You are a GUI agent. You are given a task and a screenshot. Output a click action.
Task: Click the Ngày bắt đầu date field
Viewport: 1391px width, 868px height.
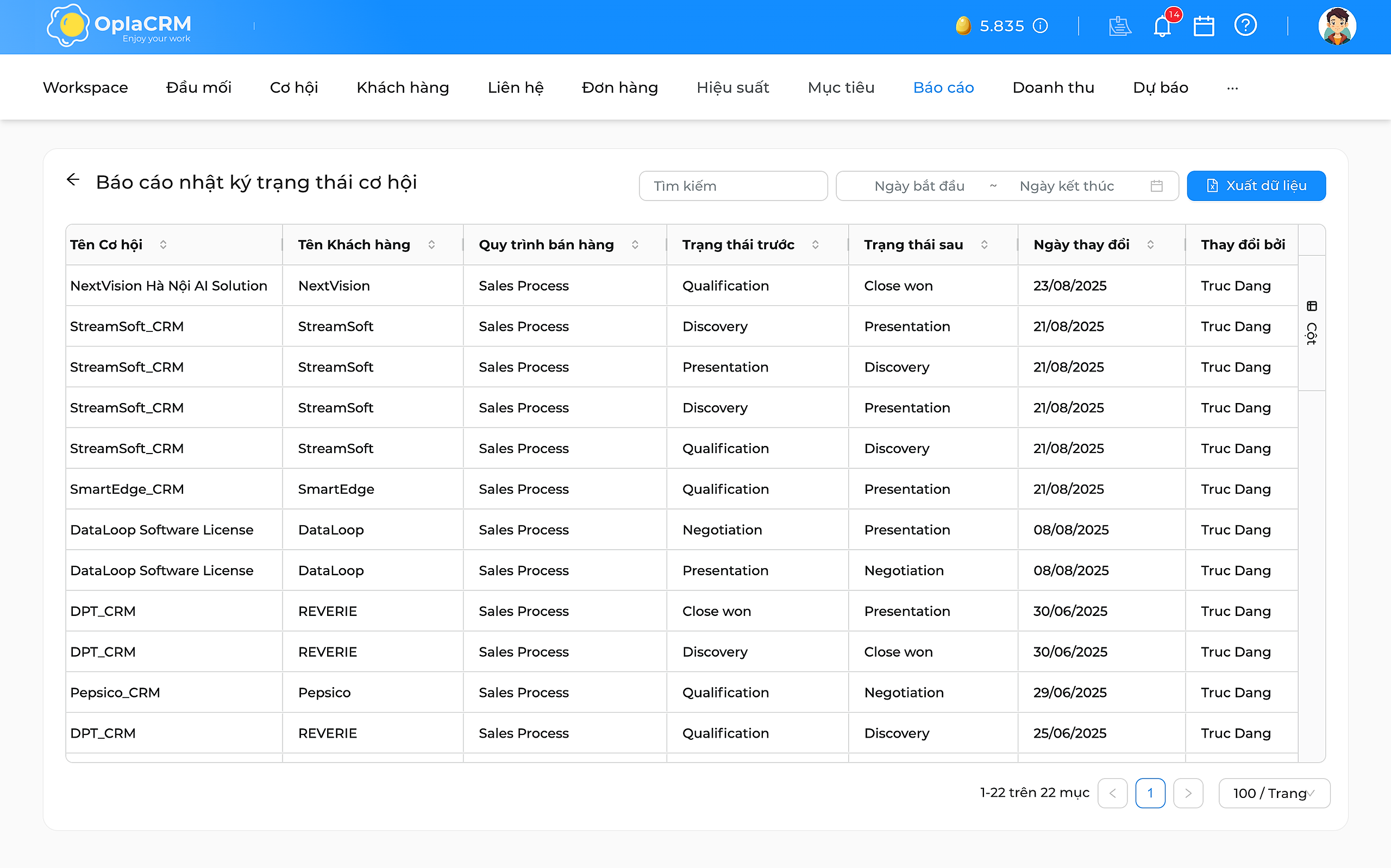[x=919, y=186]
